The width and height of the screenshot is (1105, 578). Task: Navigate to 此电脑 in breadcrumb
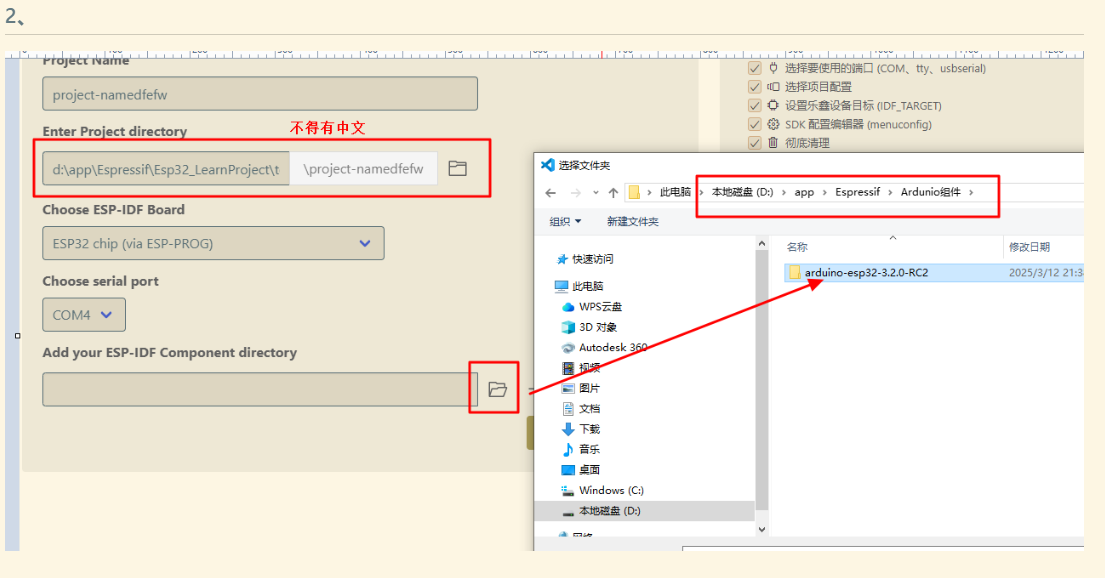(x=674, y=192)
